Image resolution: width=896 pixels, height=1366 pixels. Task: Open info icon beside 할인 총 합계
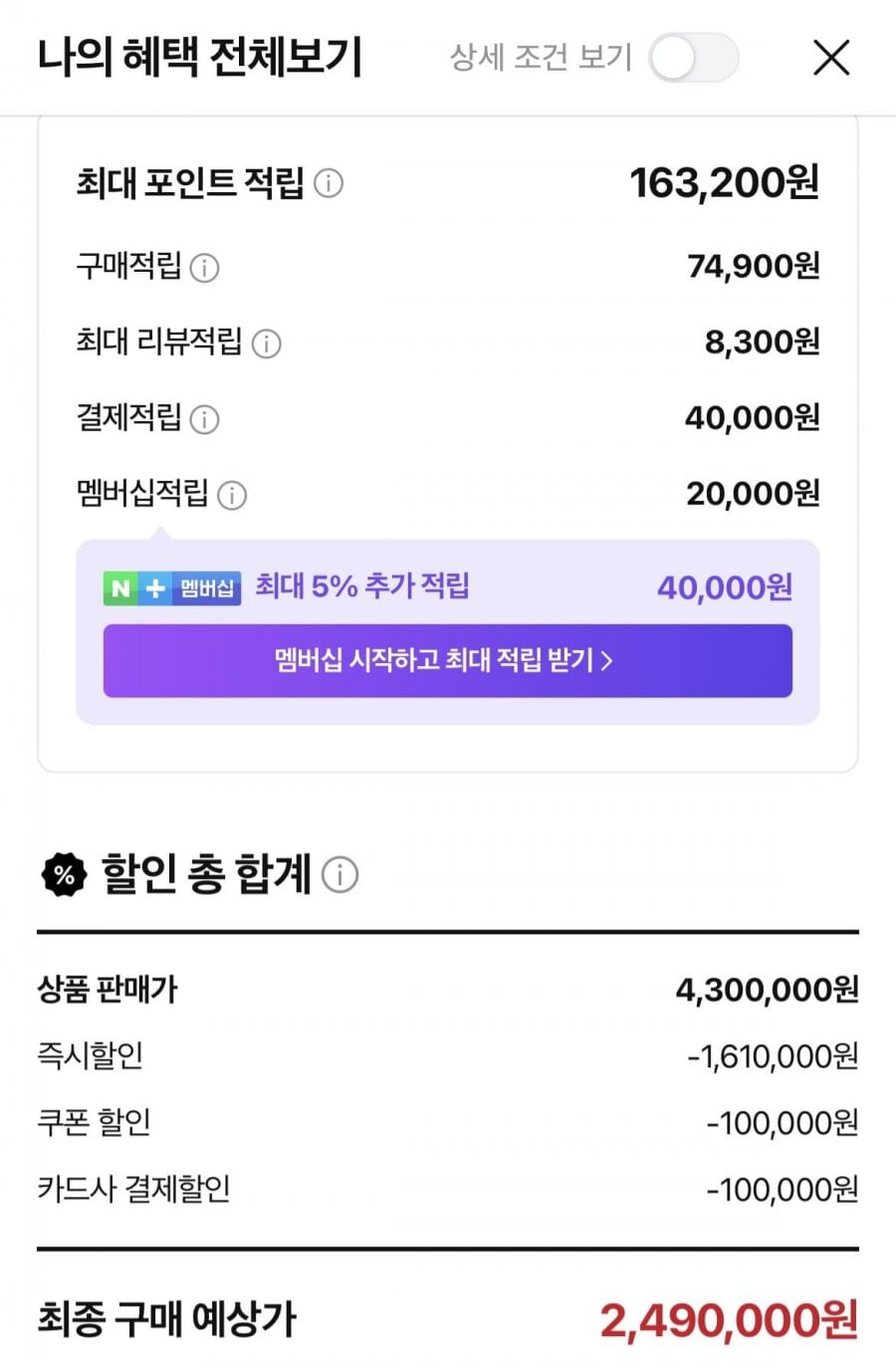coord(339,874)
